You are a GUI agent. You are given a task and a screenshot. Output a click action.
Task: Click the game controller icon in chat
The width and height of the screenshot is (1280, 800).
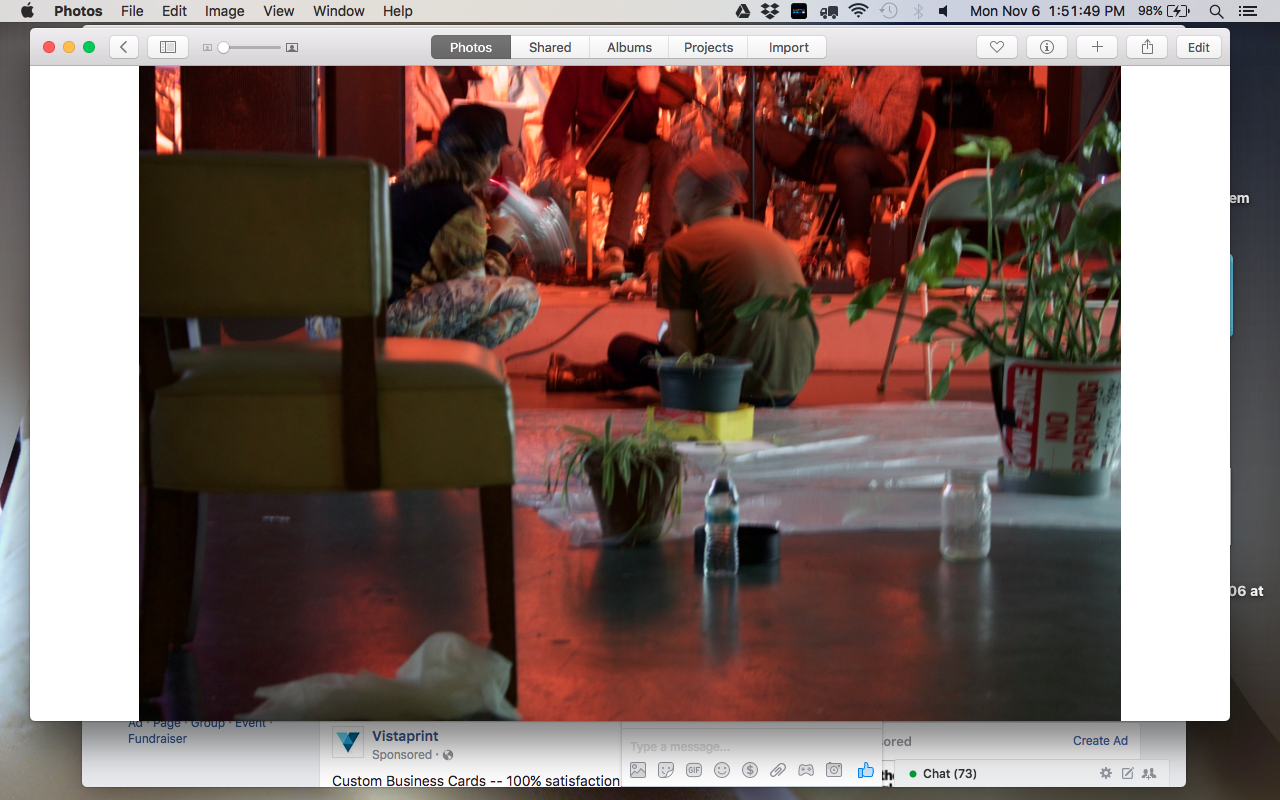[806, 770]
